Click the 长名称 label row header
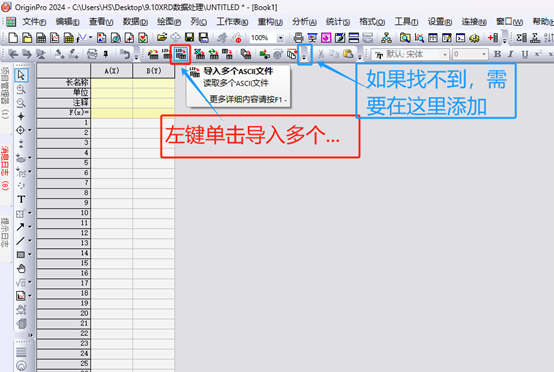Screen dimensions: 554x372 click(x=64, y=83)
